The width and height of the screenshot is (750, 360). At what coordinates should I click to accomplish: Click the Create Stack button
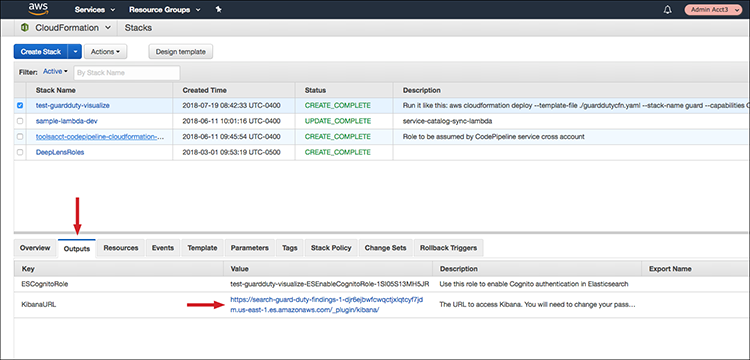pyautogui.click(x=41, y=52)
